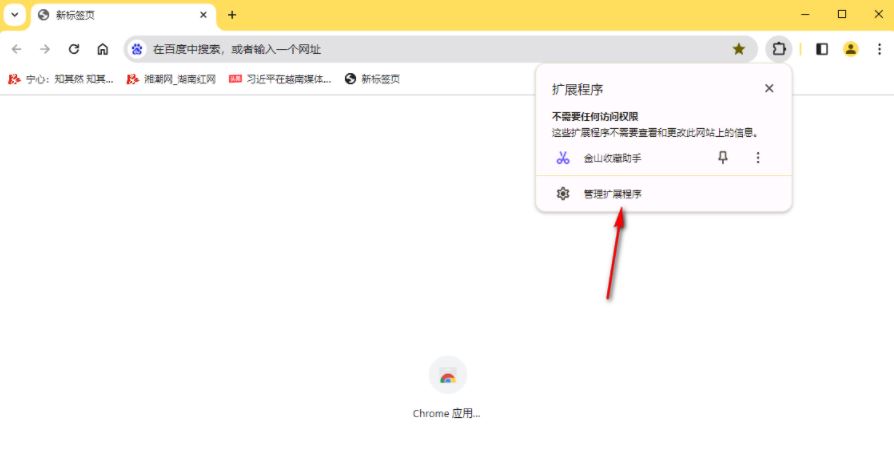Click the Baidu paw search engine icon

pyautogui.click(x=137, y=50)
